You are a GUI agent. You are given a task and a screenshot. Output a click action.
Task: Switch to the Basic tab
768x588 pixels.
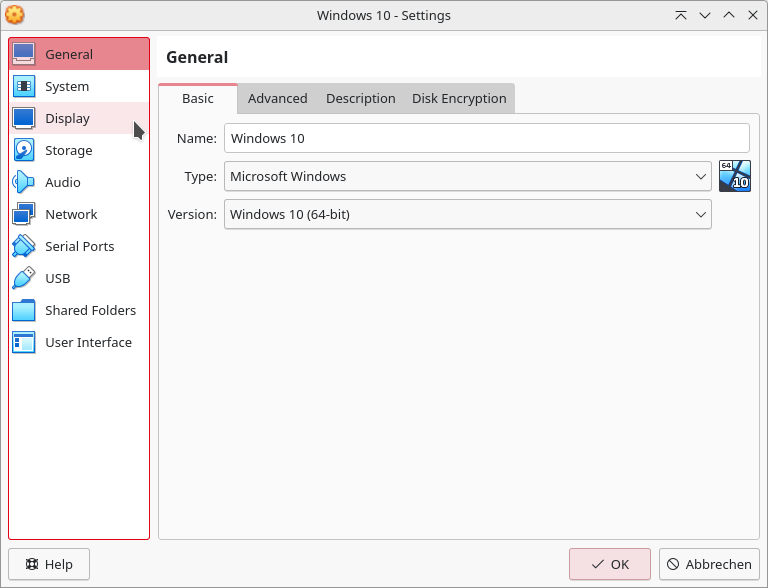tap(198, 98)
